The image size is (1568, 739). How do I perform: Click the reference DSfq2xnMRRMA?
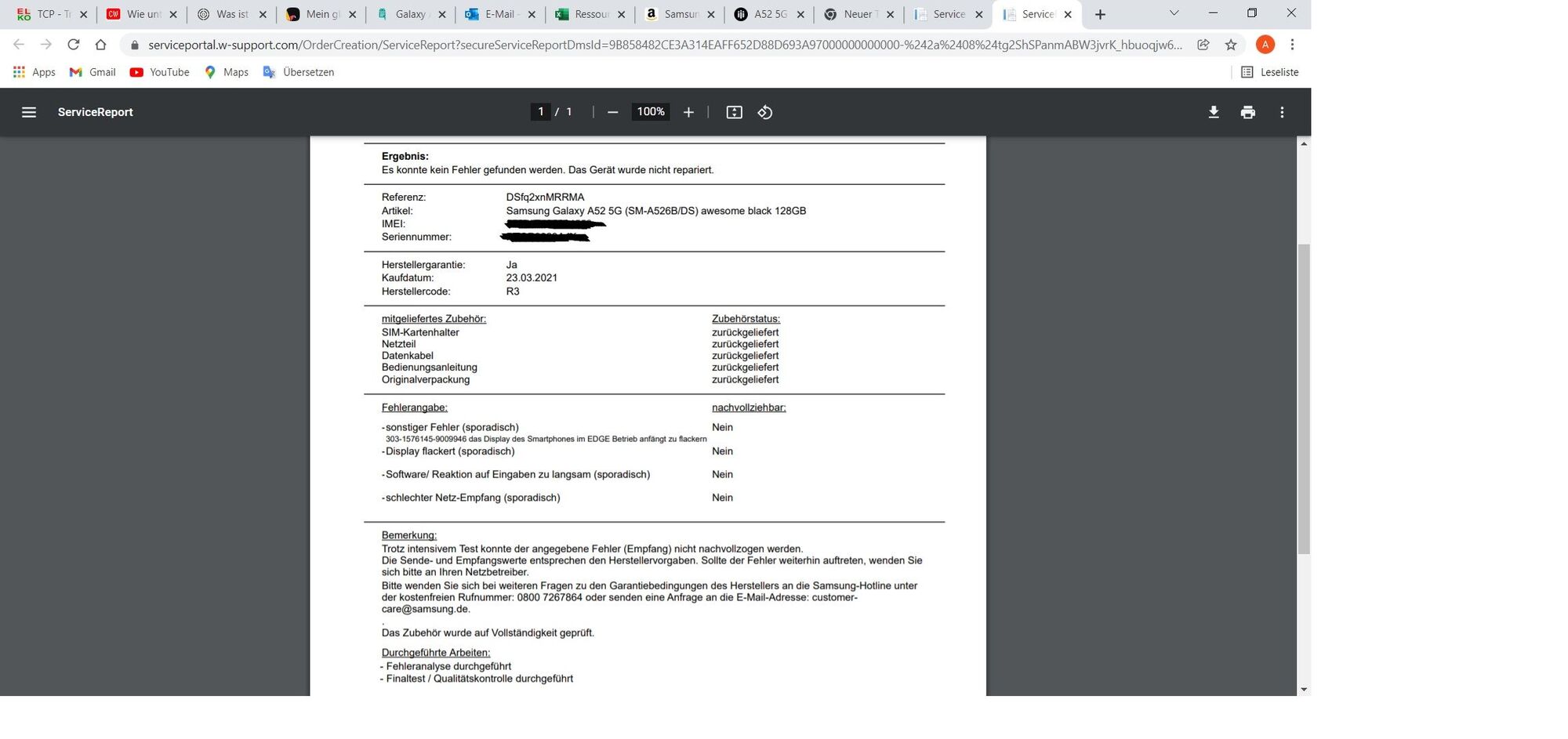click(545, 197)
